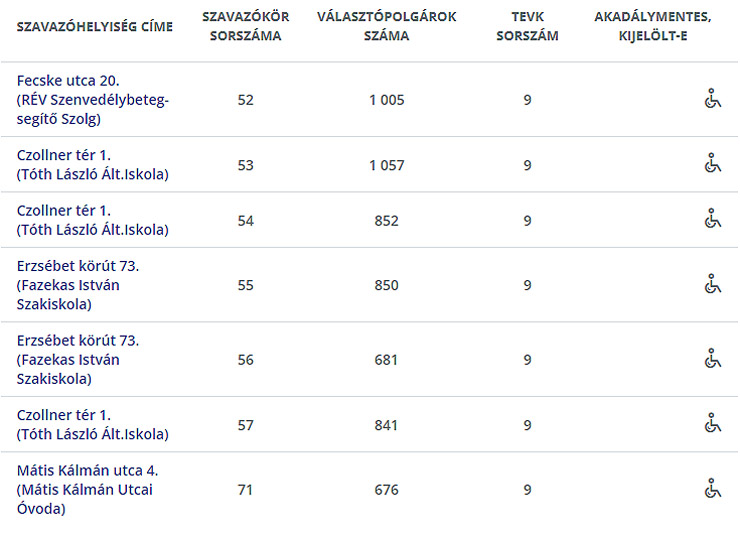Image resolution: width=740 pixels, height=537 pixels.
Task: Click accessibility icon in district 71 row
Action: 712,489
